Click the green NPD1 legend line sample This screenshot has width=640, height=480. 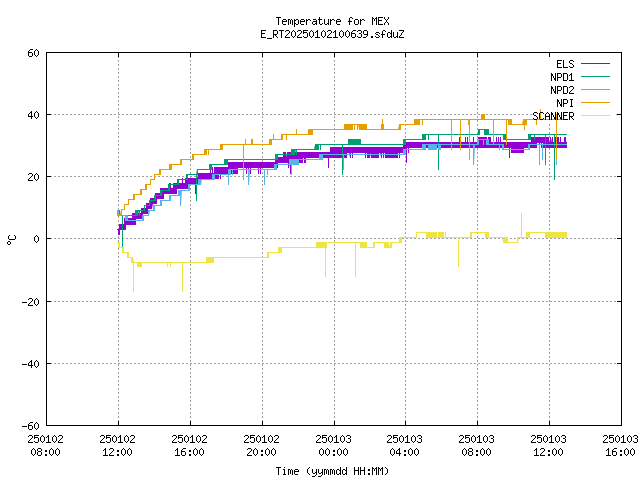coord(595,76)
